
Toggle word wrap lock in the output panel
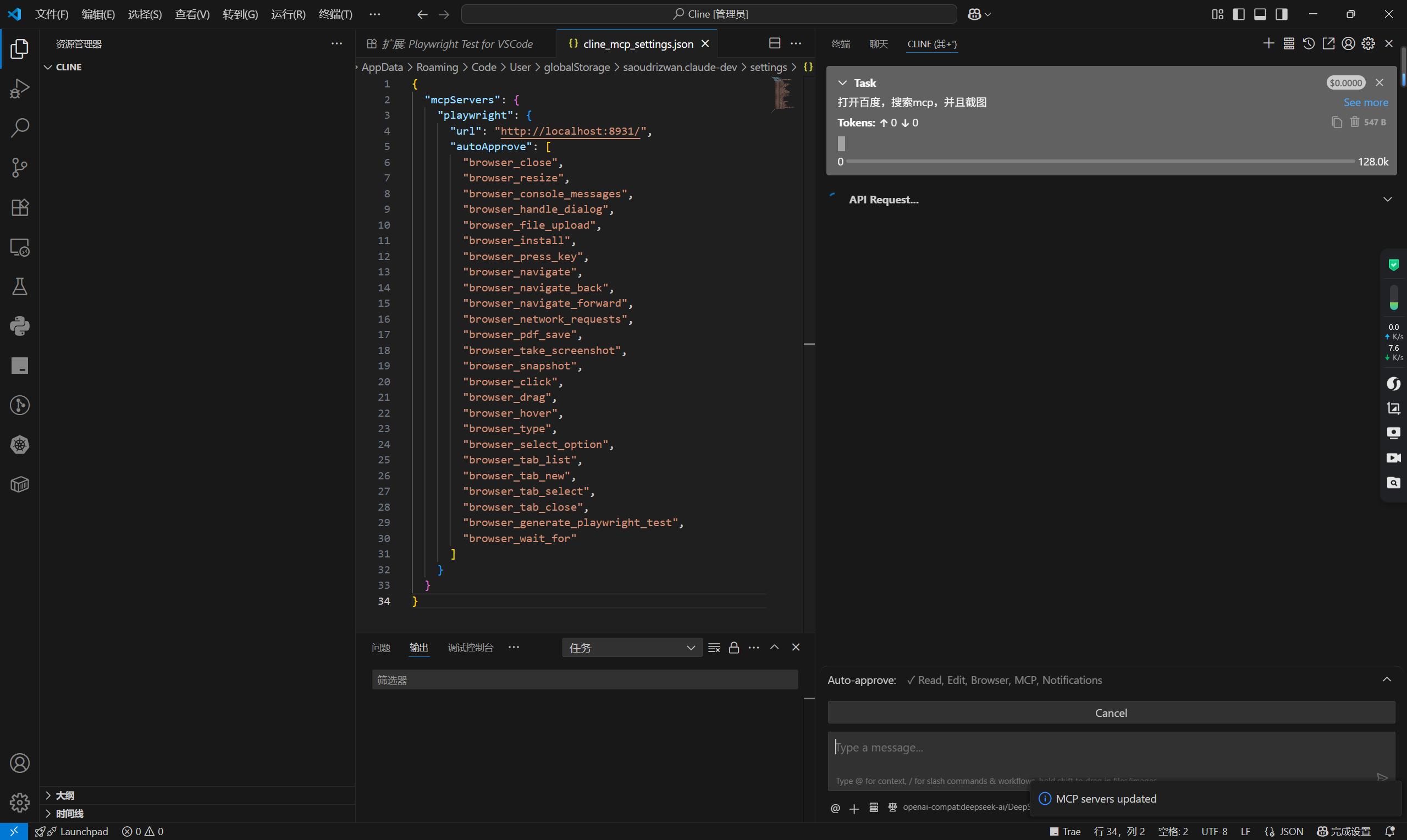(734, 647)
